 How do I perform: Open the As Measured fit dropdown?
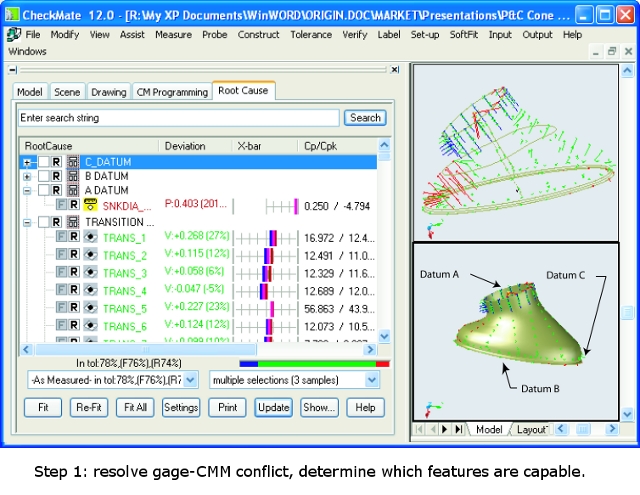190,380
